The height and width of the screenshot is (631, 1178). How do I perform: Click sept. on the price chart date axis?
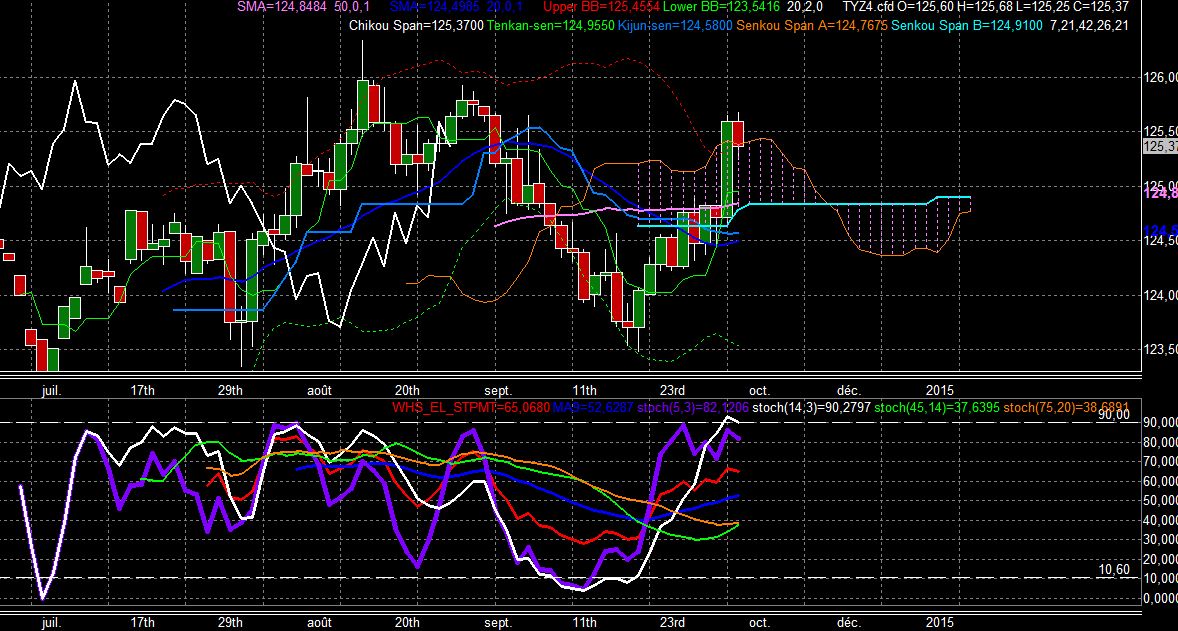click(x=498, y=390)
